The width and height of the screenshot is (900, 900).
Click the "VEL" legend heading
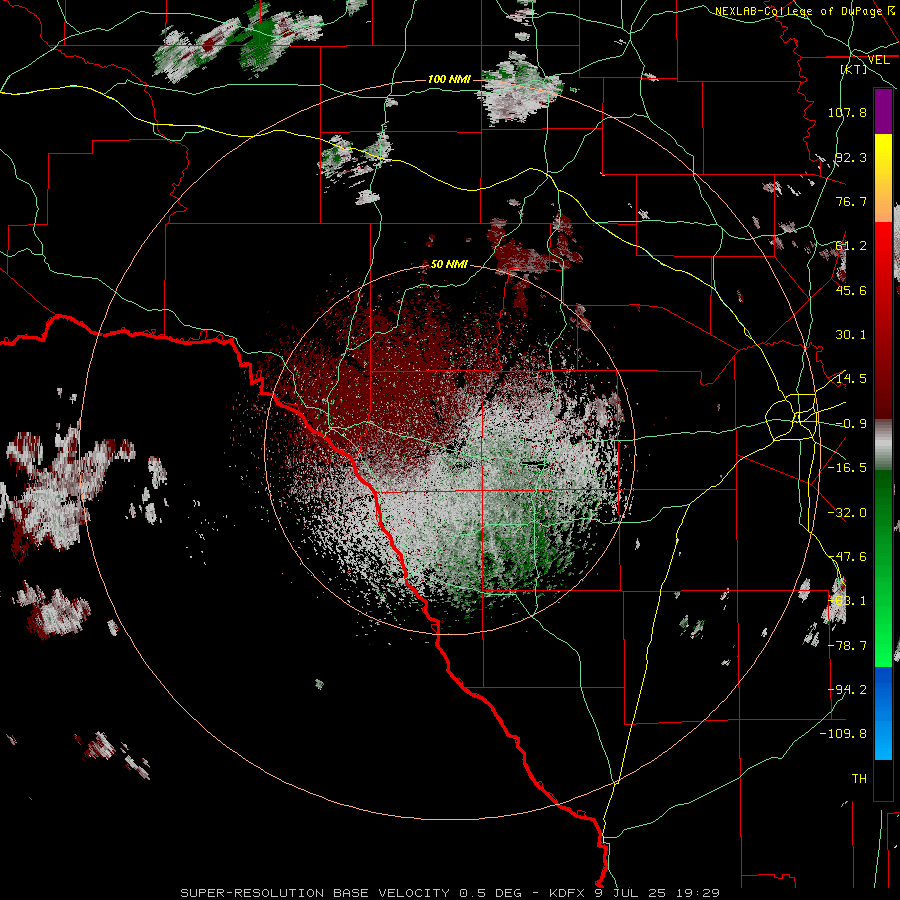click(878, 60)
